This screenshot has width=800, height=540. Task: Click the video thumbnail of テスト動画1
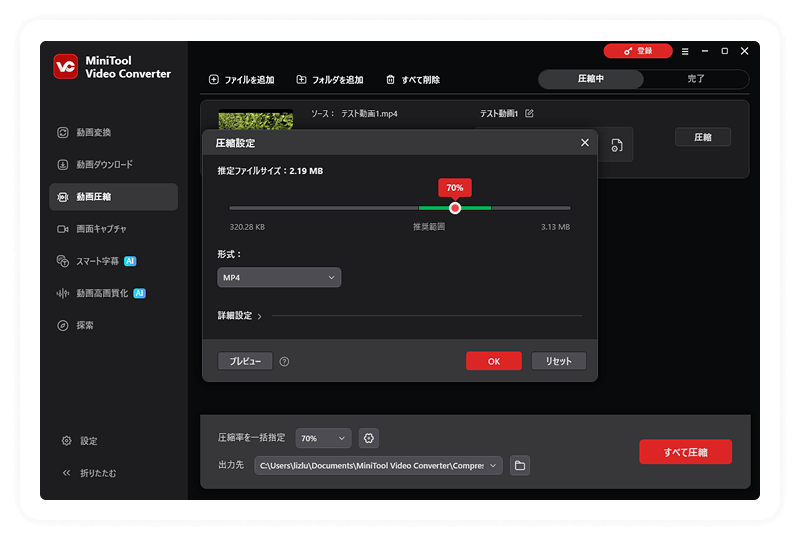(256, 120)
